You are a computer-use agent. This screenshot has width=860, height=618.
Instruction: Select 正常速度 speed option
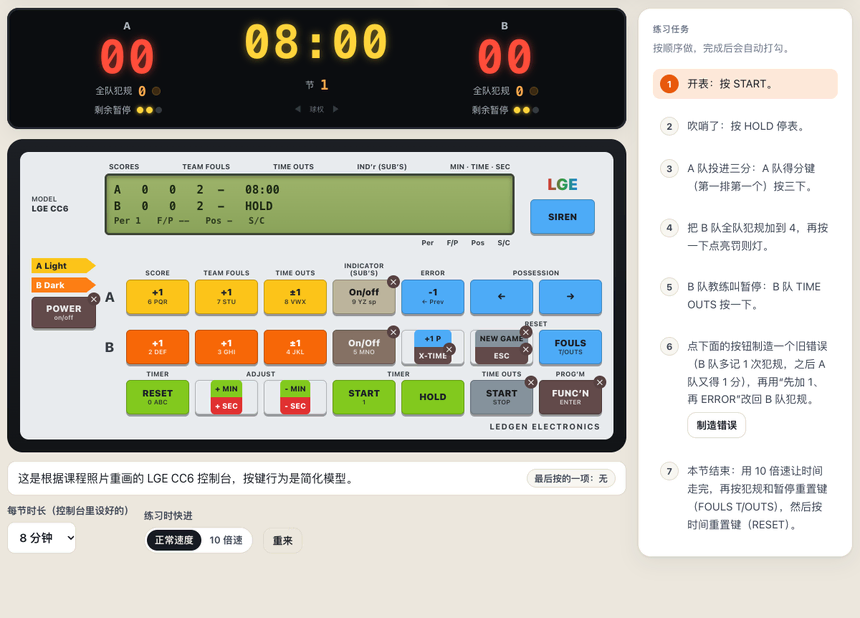174,540
